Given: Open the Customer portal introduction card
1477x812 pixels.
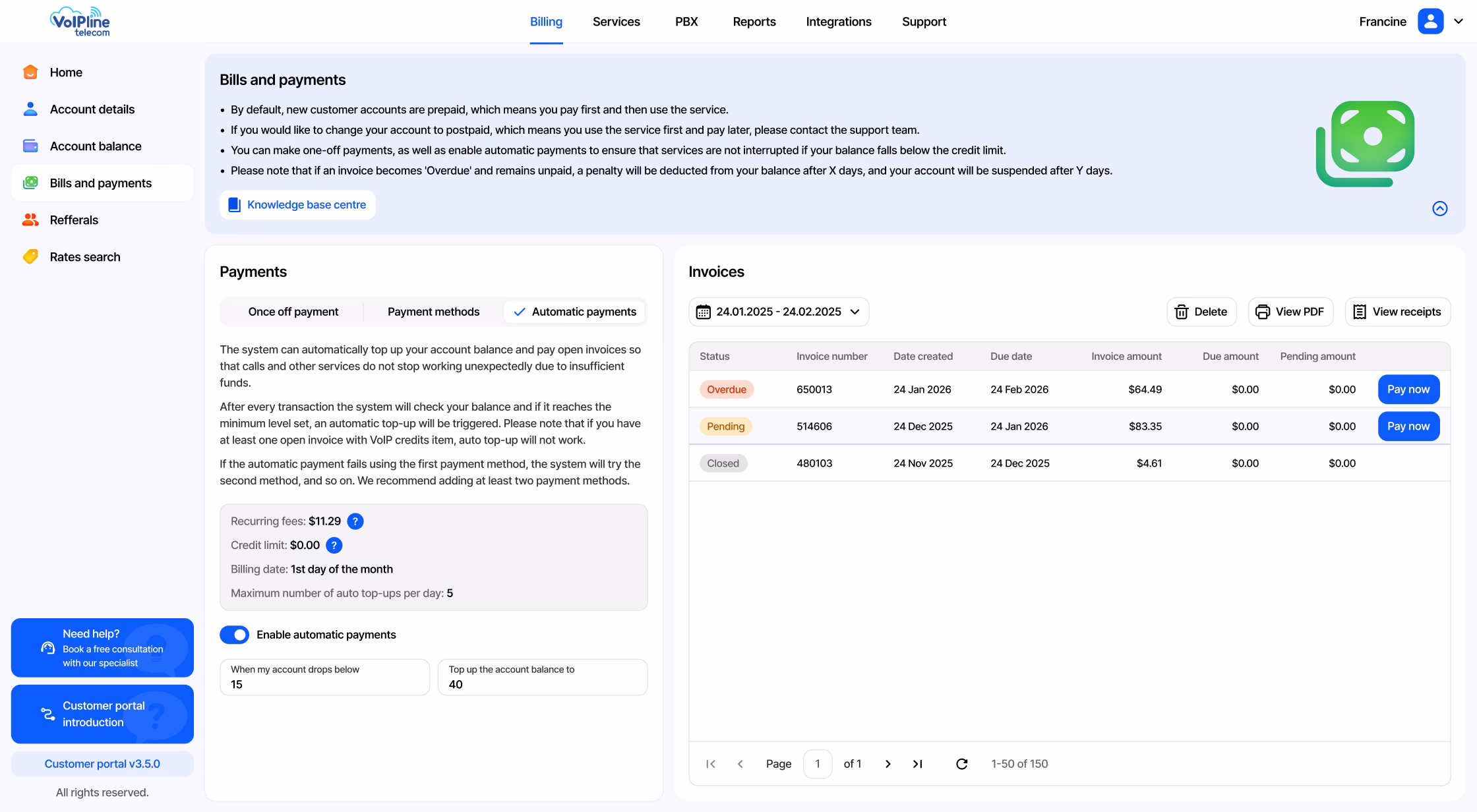Looking at the screenshot, I should [x=102, y=714].
